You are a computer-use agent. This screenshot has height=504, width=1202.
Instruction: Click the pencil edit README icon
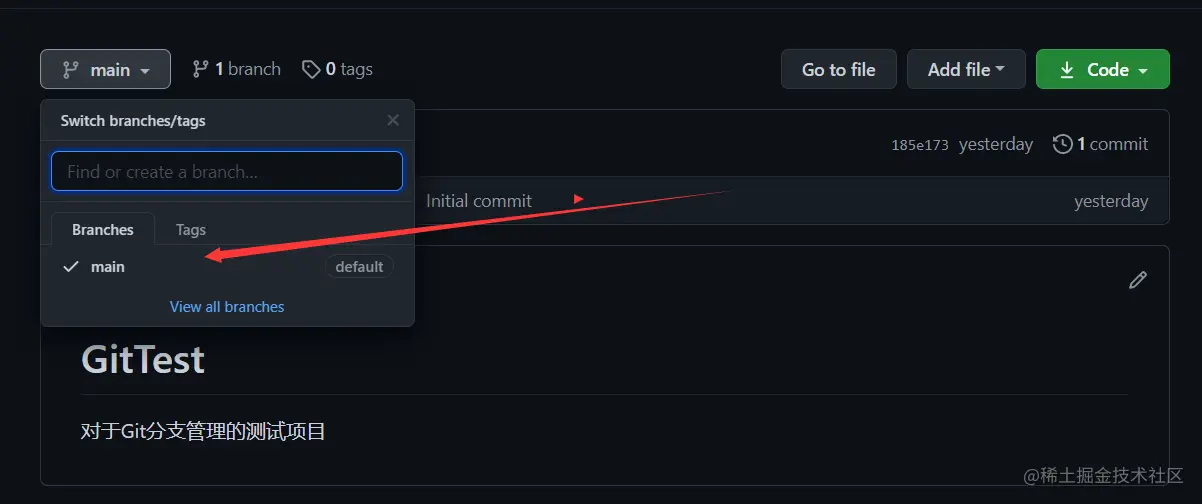pyautogui.click(x=1137, y=280)
